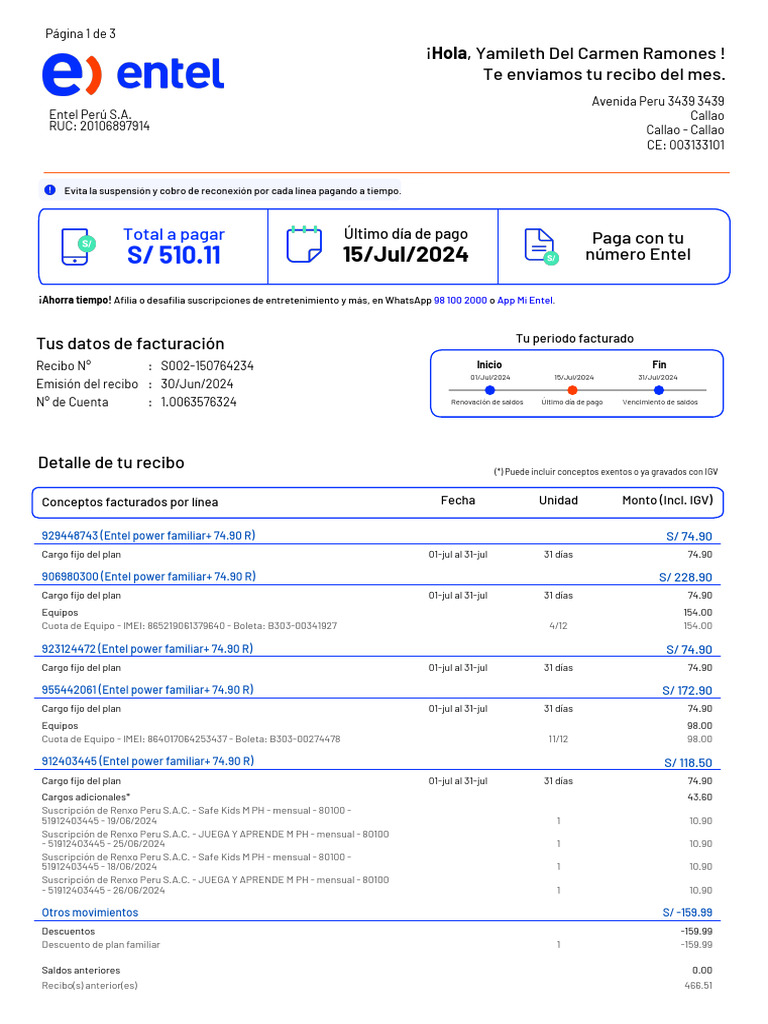Click the Conceptos facturados por línea header
This screenshot has width=768, height=1024.
130,502
